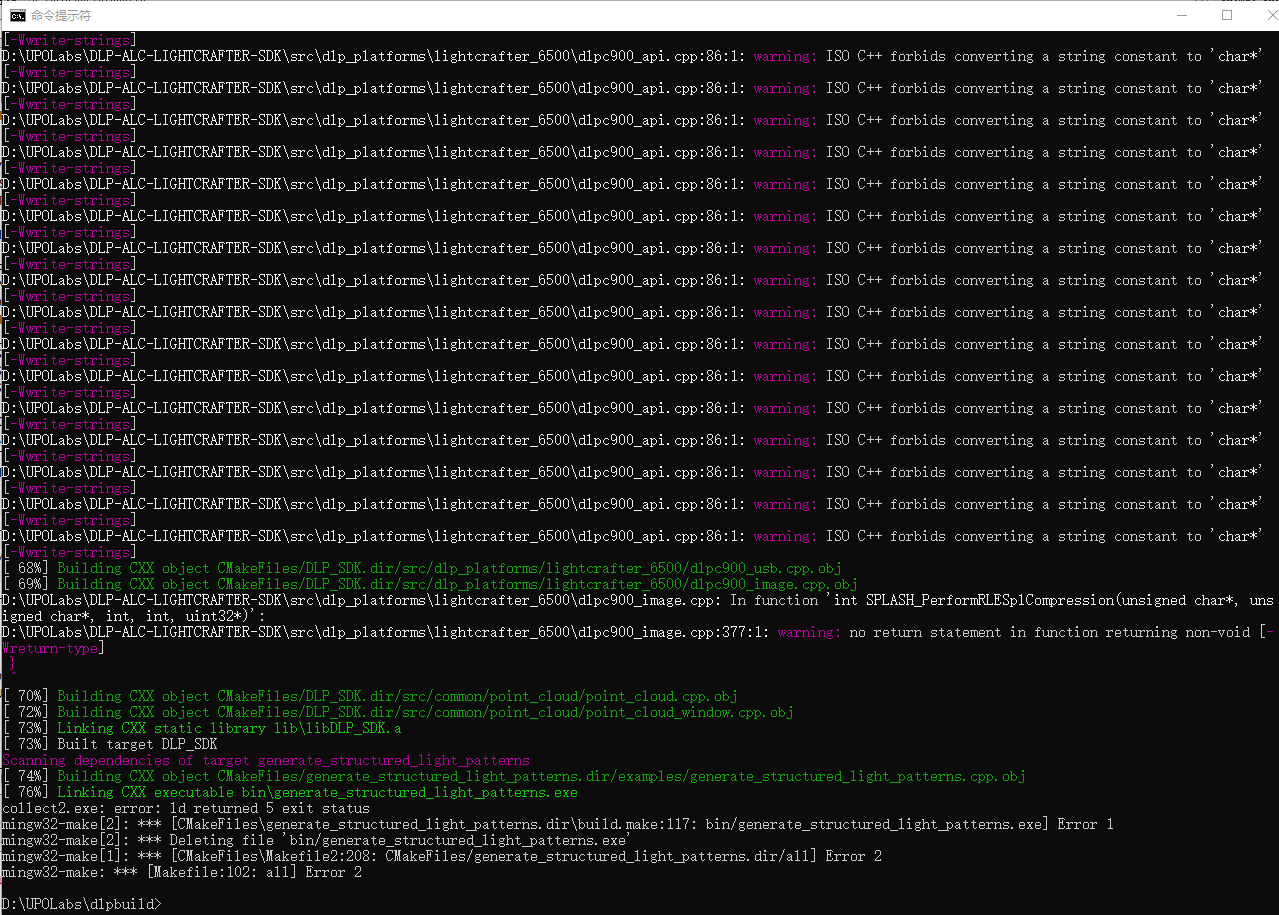Click the 'Deleting file bin/generate_structured_light_patterns.exe' line
Viewport: 1279px width, 915px height.
click(316, 840)
